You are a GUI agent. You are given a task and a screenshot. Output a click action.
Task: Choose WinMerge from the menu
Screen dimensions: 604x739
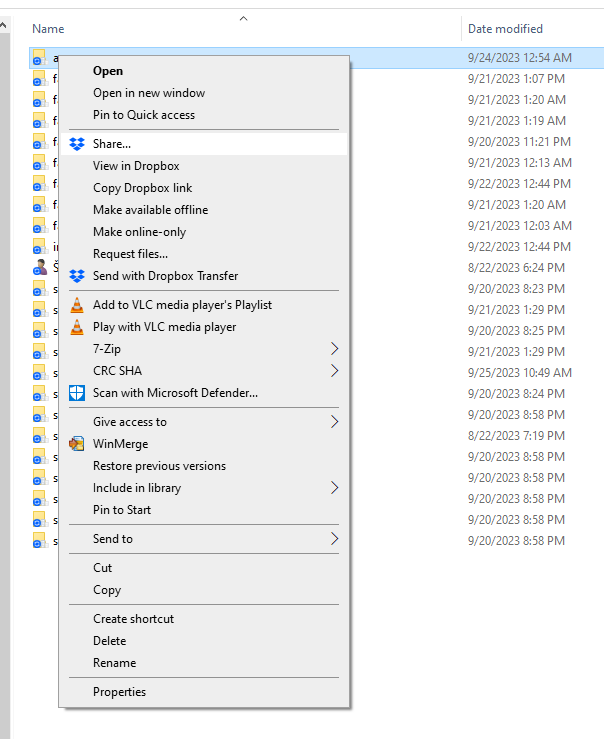point(204,444)
